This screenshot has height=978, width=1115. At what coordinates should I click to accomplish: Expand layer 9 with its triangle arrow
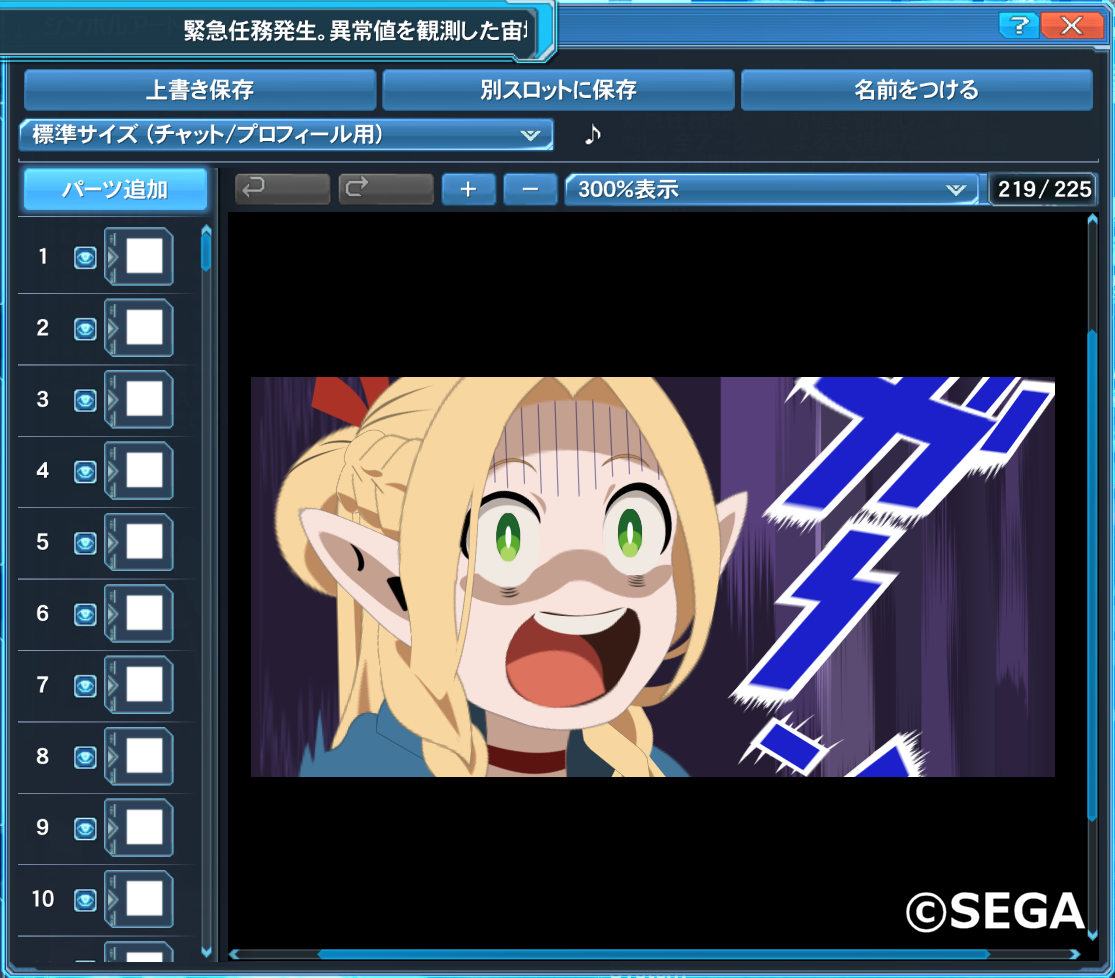click(112, 829)
